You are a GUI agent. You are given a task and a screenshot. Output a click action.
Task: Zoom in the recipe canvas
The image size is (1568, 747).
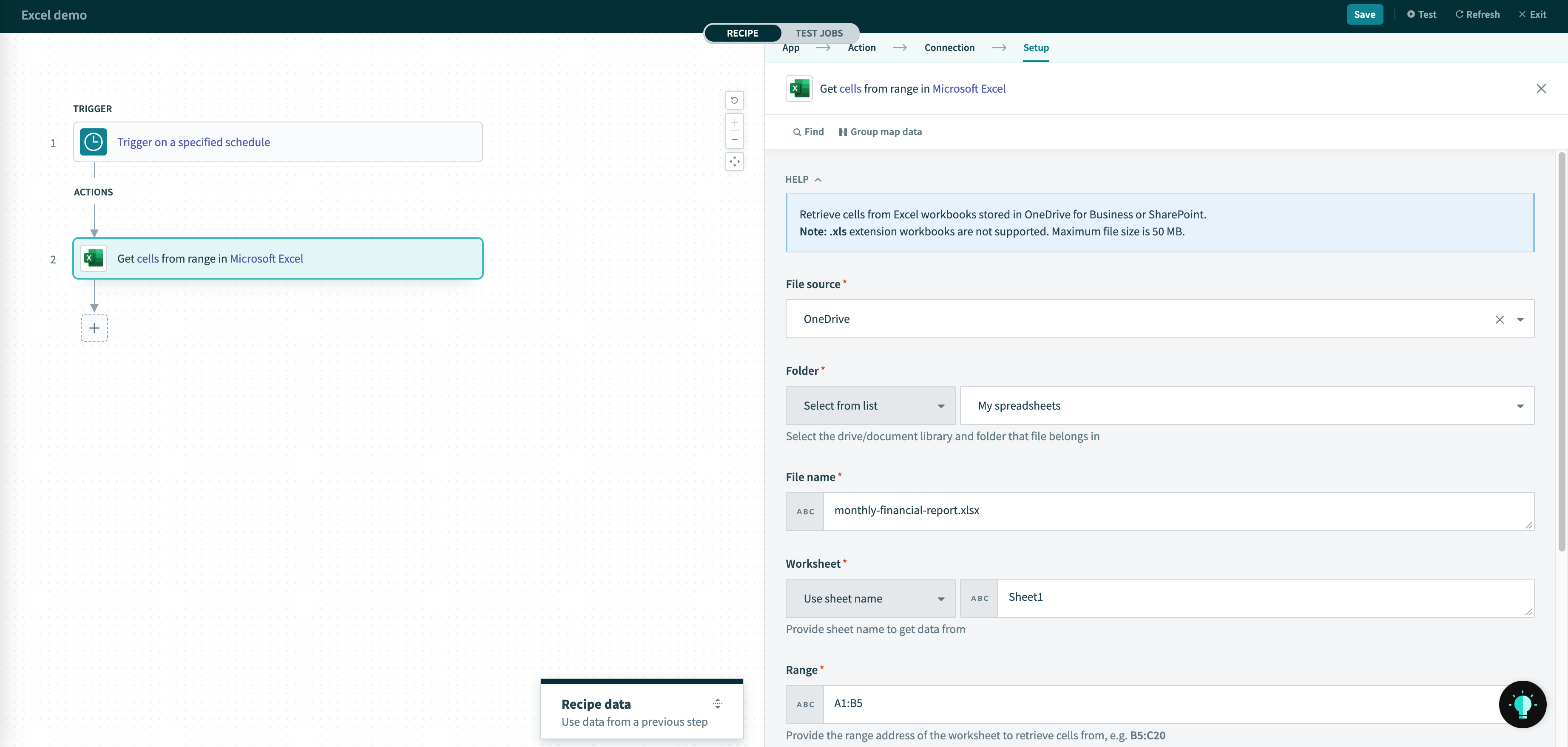pyautogui.click(x=734, y=123)
